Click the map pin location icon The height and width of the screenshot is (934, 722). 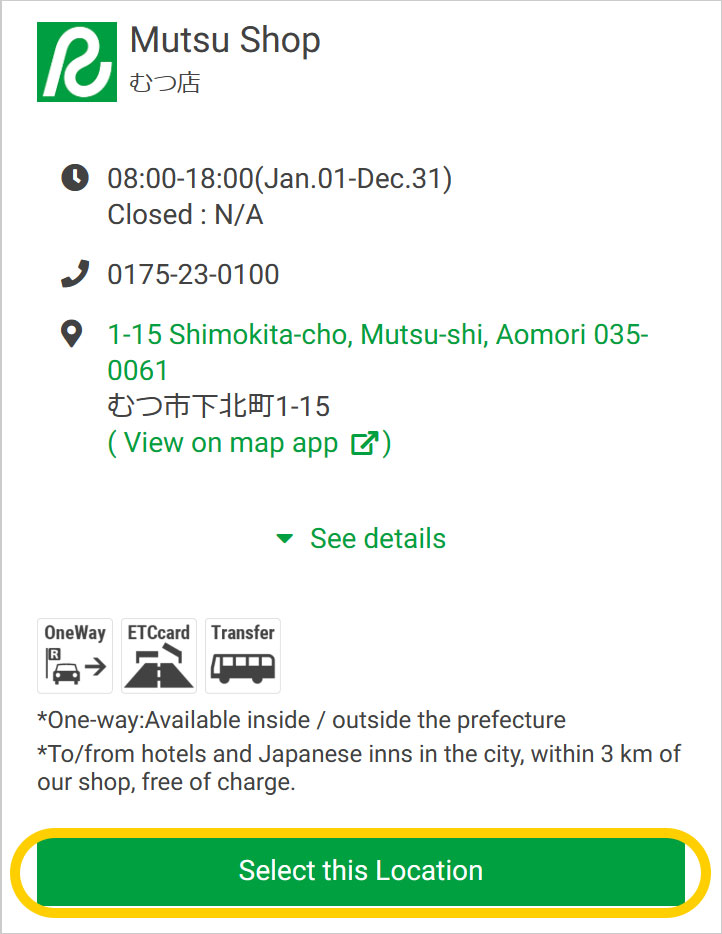tap(72, 334)
